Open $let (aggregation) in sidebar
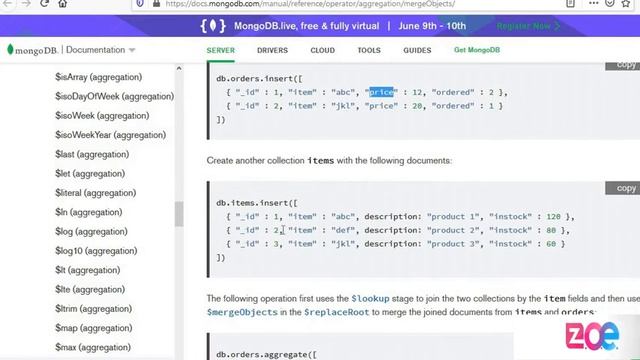The height and width of the screenshot is (360, 640). click(x=90, y=173)
